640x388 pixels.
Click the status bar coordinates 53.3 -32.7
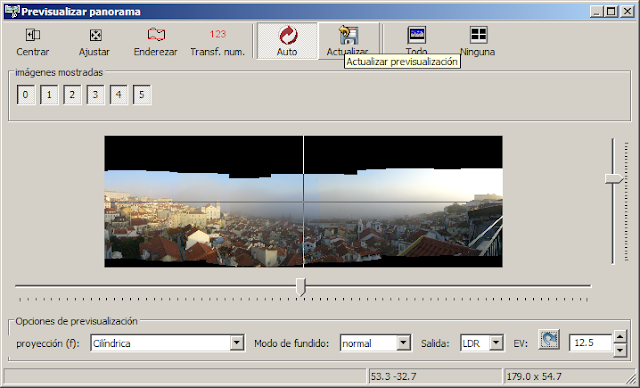(393, 377)
